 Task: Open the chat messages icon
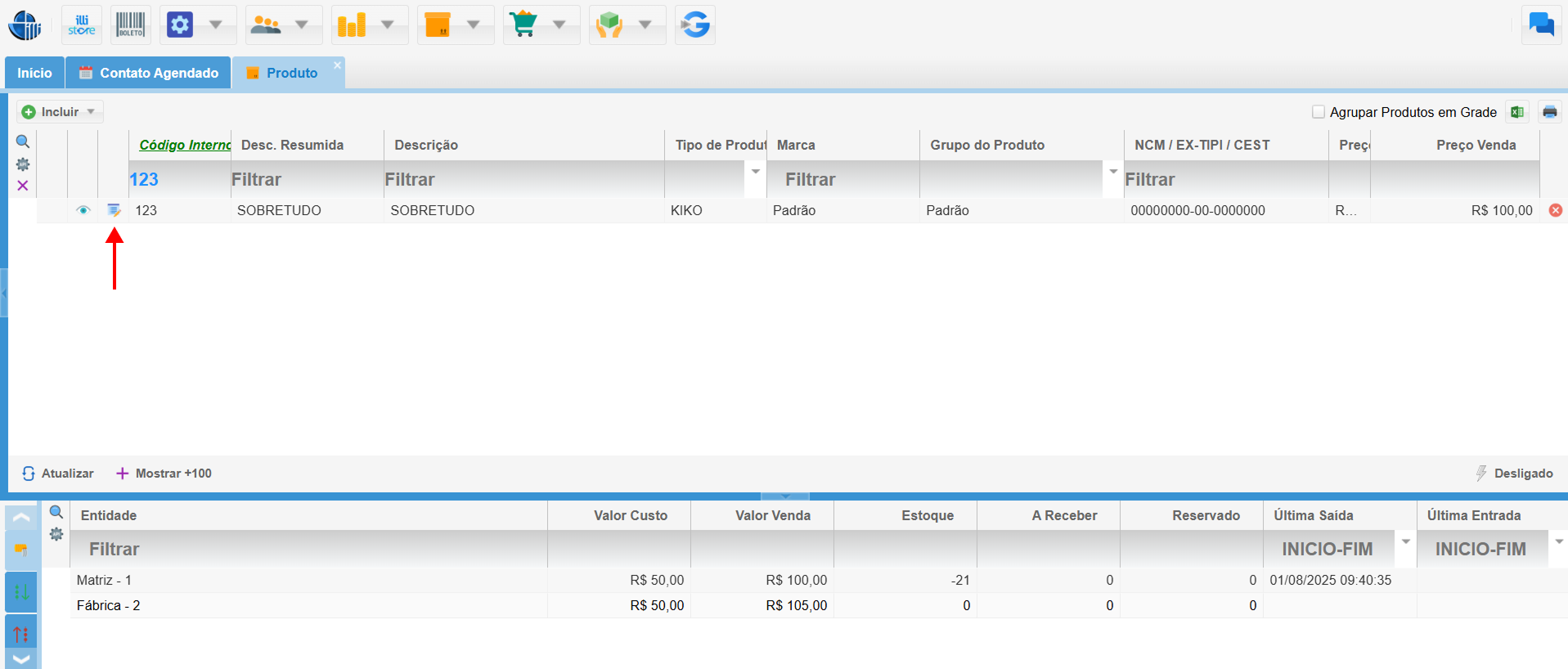tap(1541, 25)
